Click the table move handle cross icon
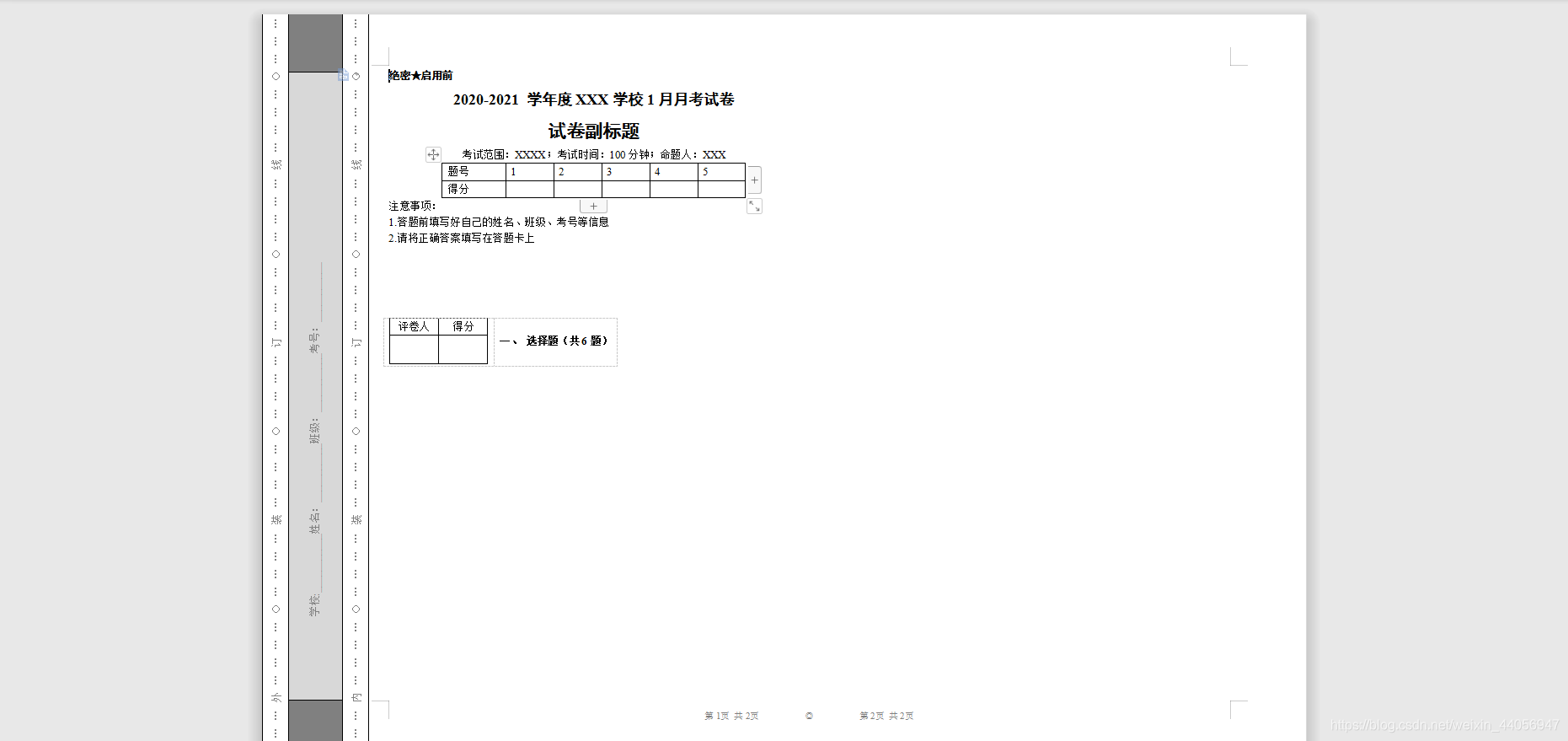The height and width of the screenshot is (741, 1568). (433, 154)
